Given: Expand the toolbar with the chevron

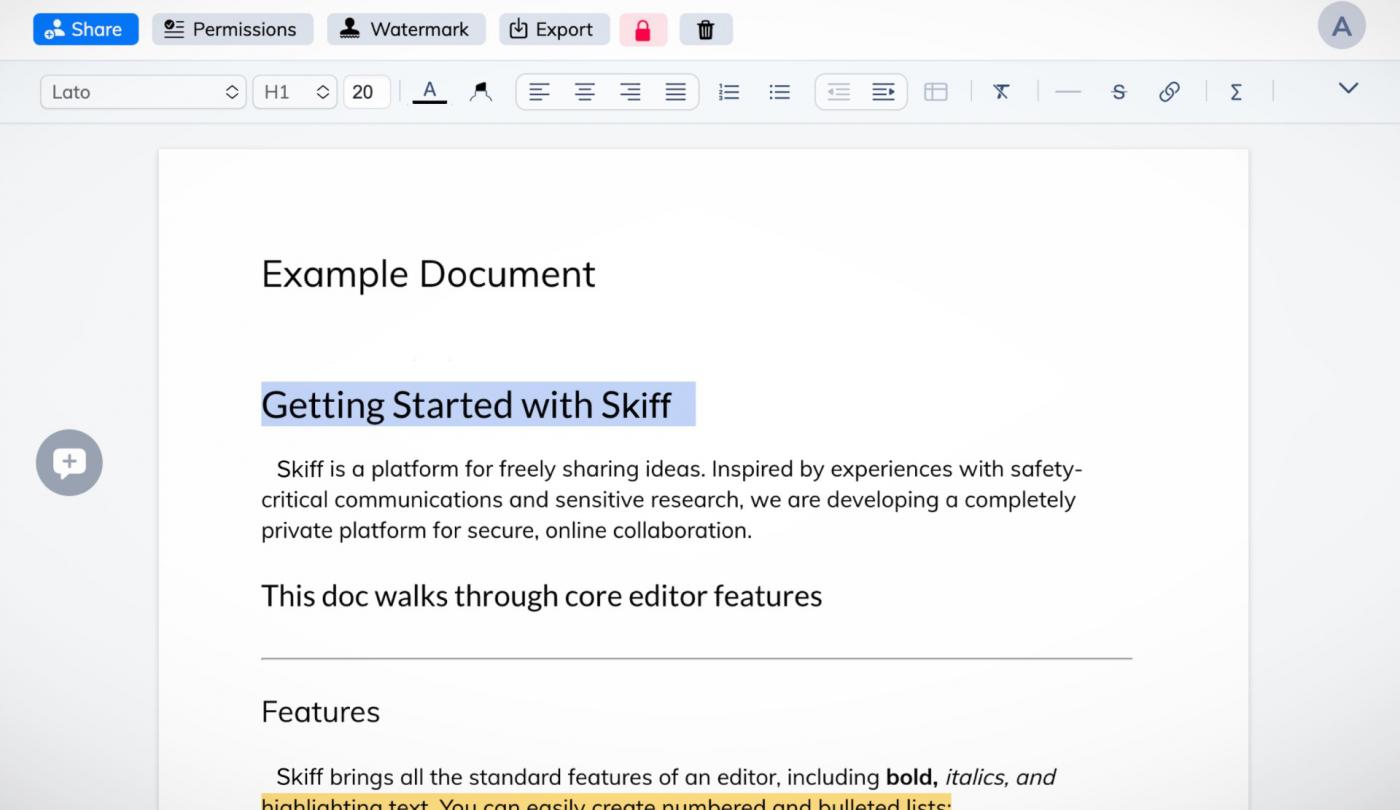Looking at the screenshot, I should pyautogui.click(x=1348, y=88).
